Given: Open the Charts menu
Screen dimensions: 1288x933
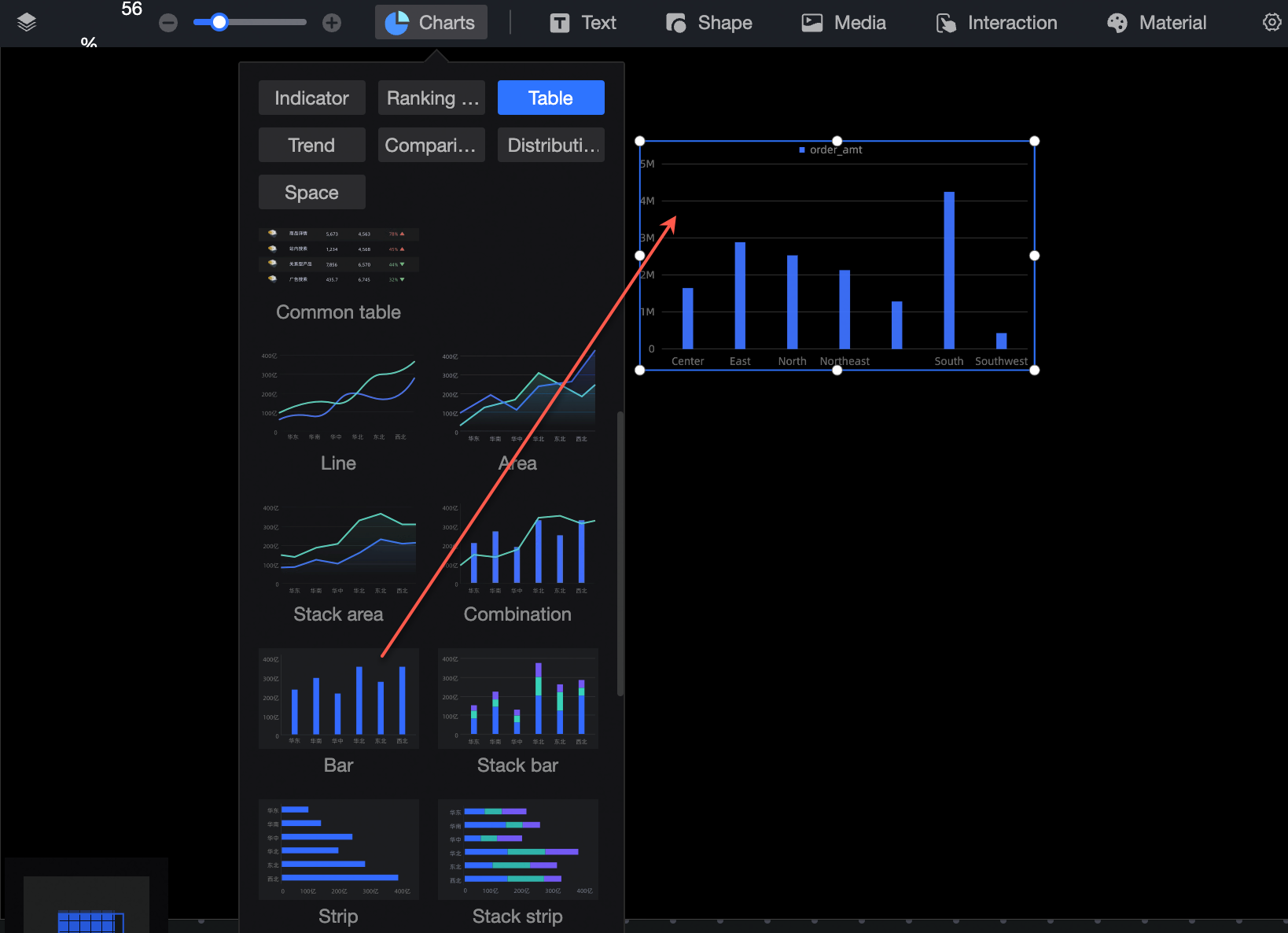Looking at the screenshot, I should [431, 23].
